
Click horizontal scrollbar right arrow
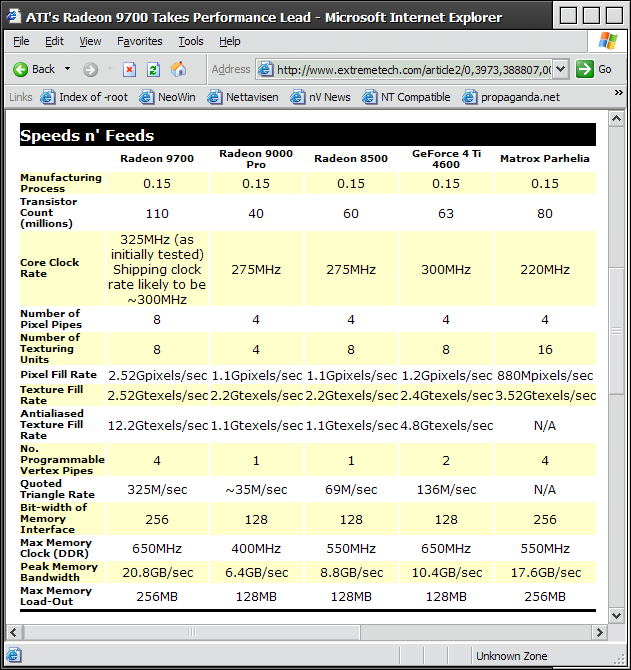599,632
